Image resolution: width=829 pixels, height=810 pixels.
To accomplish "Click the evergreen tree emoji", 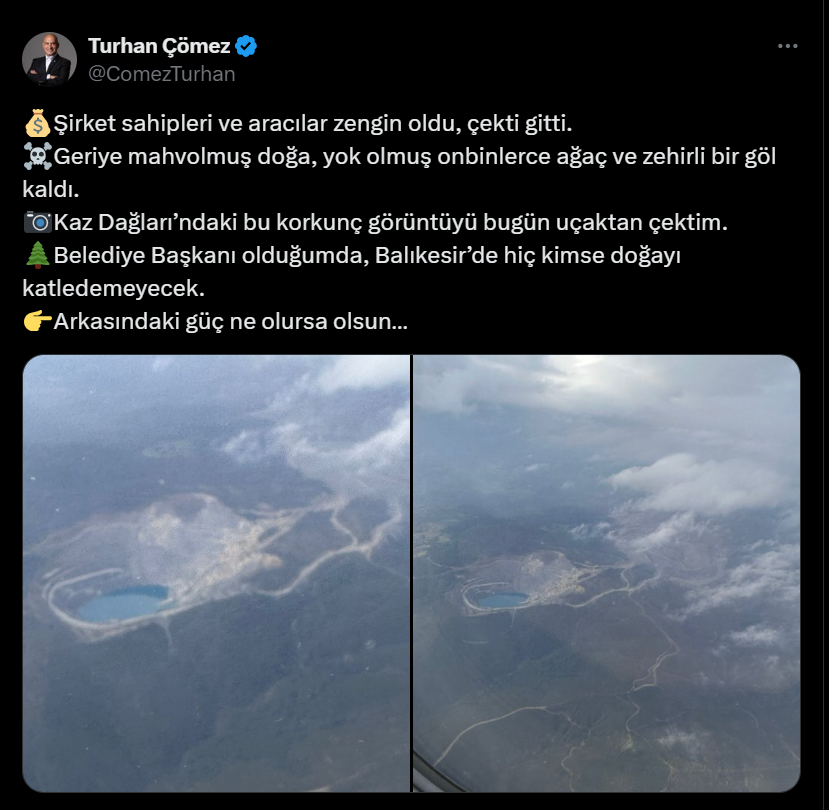I will (x=38, y=255).
